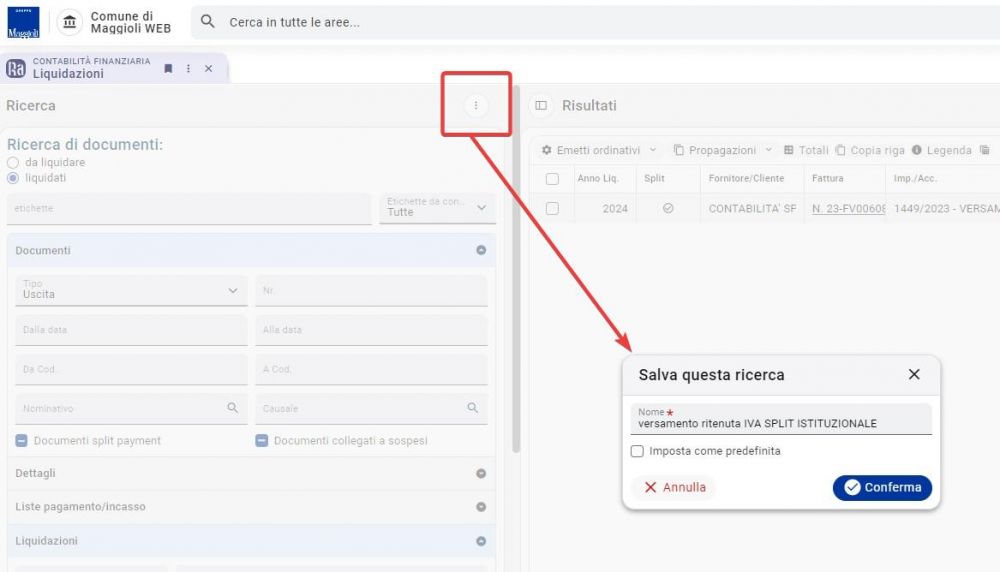Expand the Dettagli section
The image size is (1000, 572).
tap(481, 474)
